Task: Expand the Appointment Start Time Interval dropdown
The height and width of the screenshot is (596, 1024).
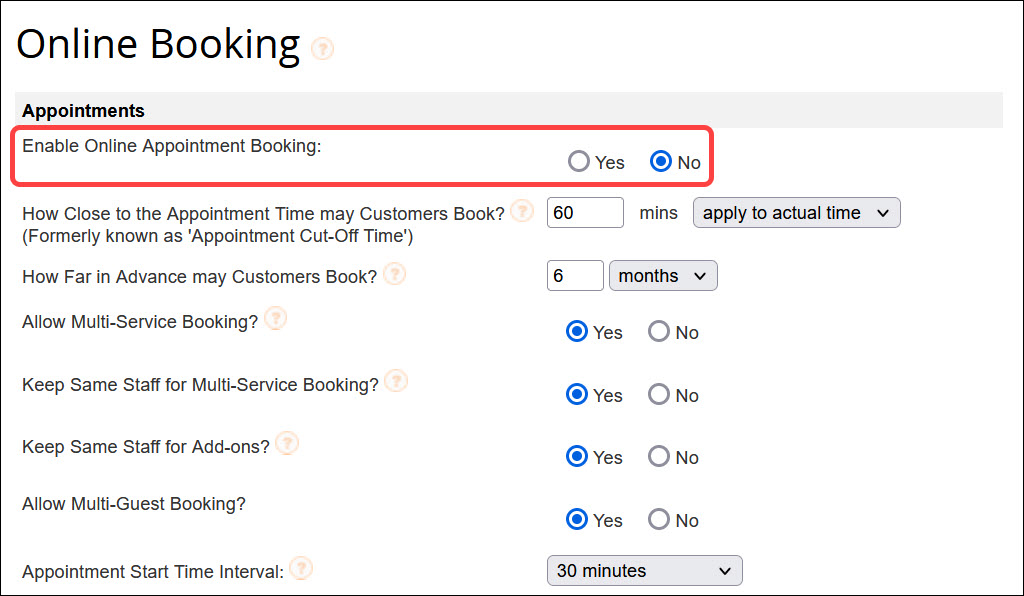Action: [644, 570]
